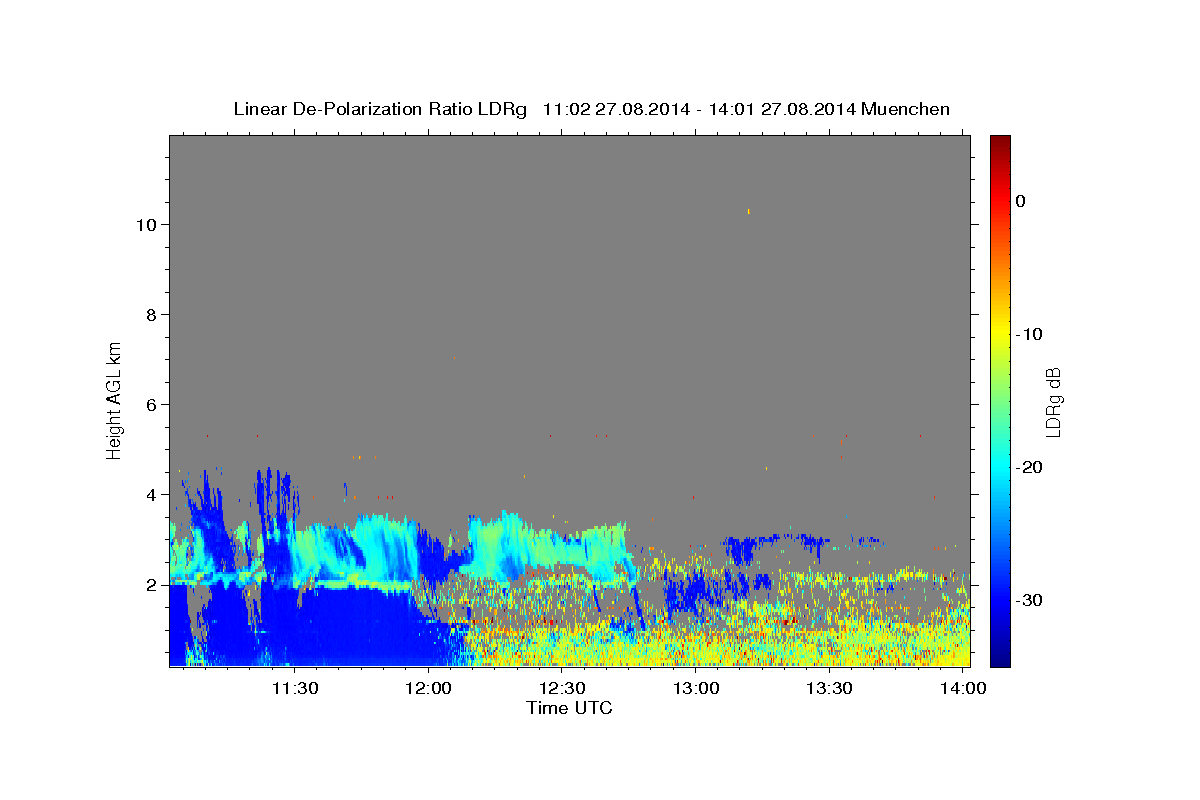Screen dimensions: 1200x800
Task: Click the colorbar value label -10
Action: tap(1029, 334)
